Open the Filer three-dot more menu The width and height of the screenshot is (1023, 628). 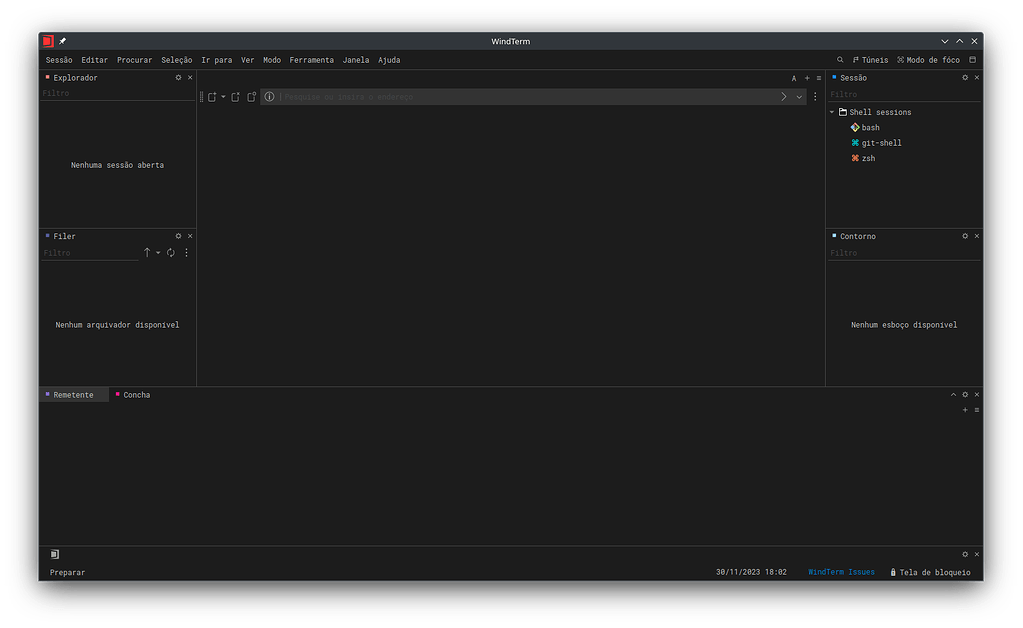pyautogui.click(x=187, y=252)
